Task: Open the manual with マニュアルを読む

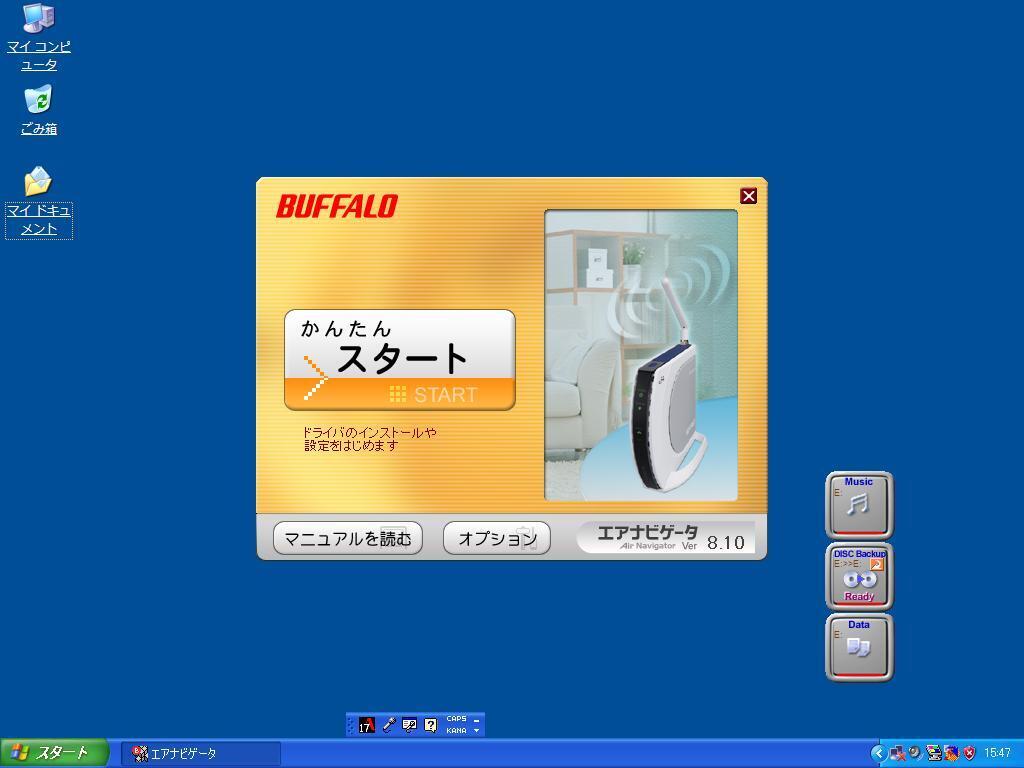Action: (347, 538)
